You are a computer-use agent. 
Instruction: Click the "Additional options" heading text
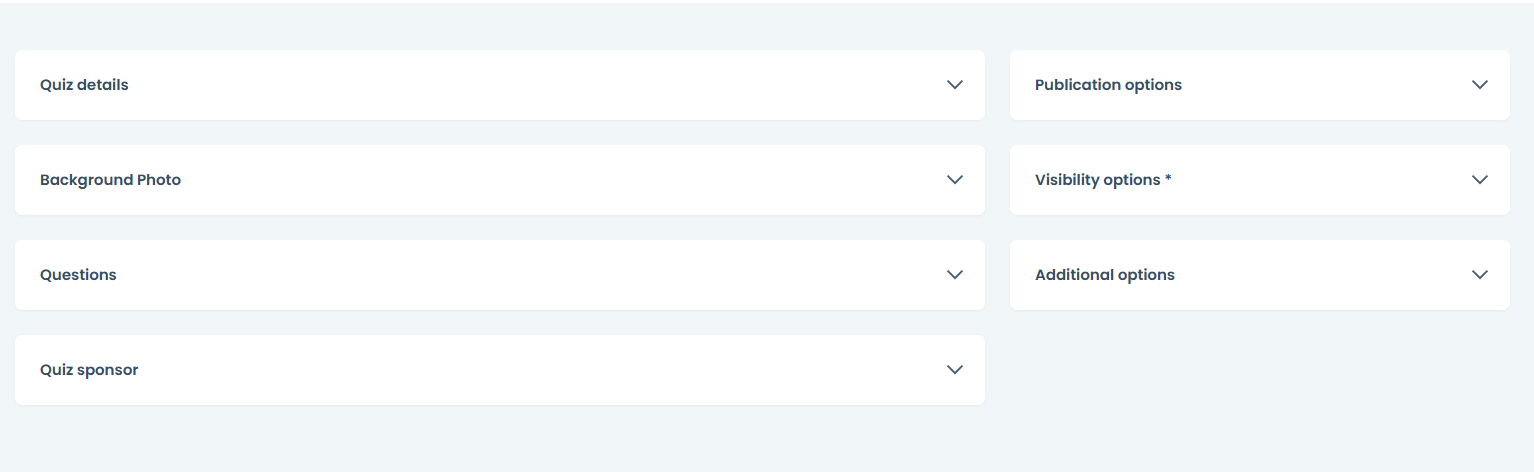[1104, 275]
